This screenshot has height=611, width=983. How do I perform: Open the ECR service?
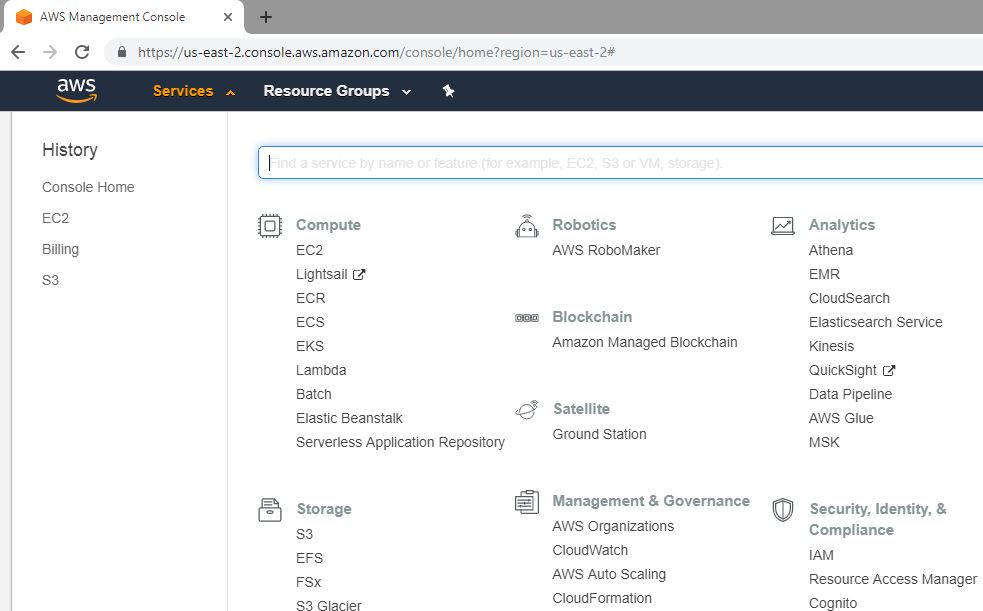(x=310, y=298)
